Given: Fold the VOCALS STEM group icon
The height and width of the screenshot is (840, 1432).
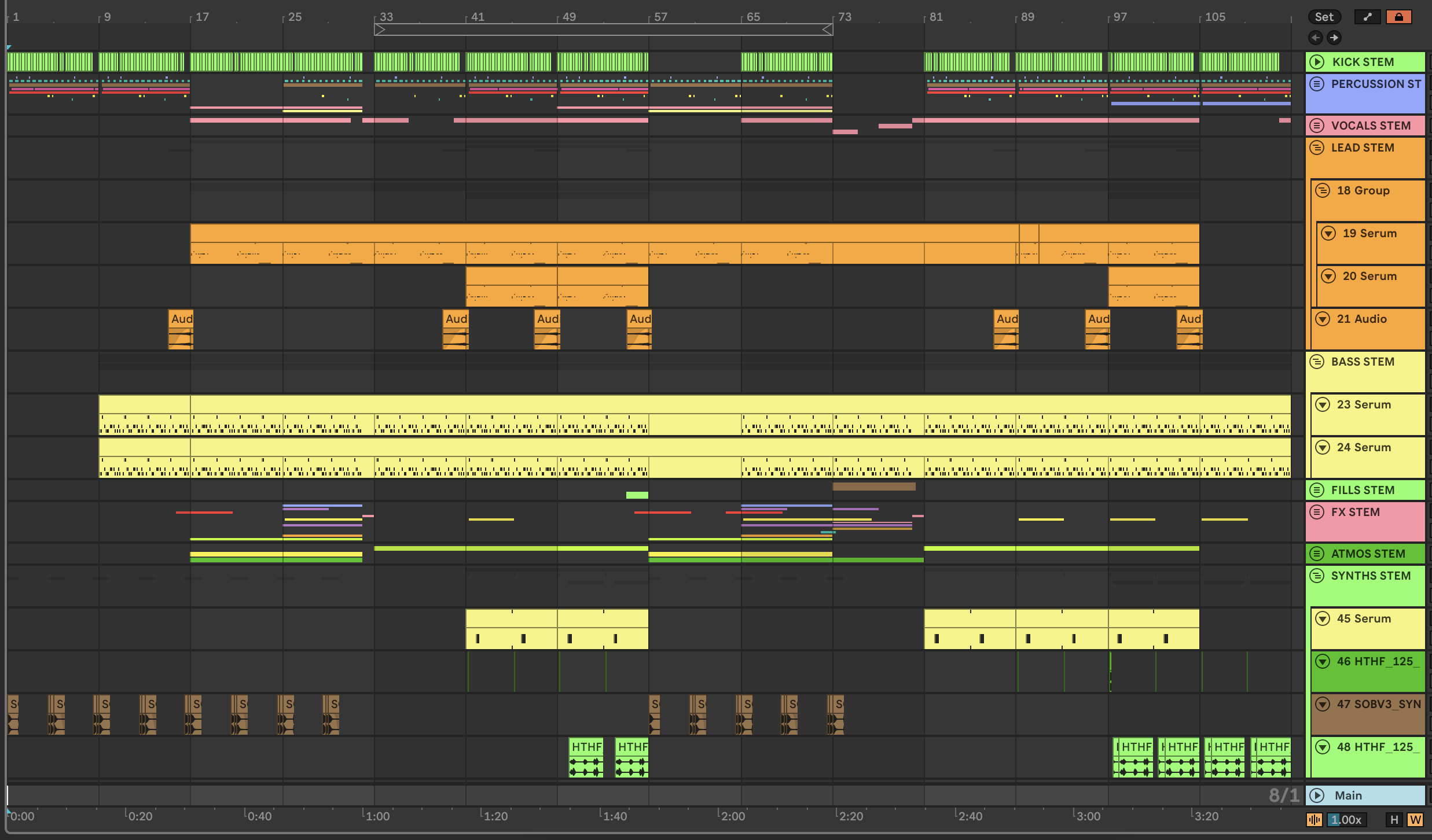Looking at the screenshot, I should point(1317,126).
